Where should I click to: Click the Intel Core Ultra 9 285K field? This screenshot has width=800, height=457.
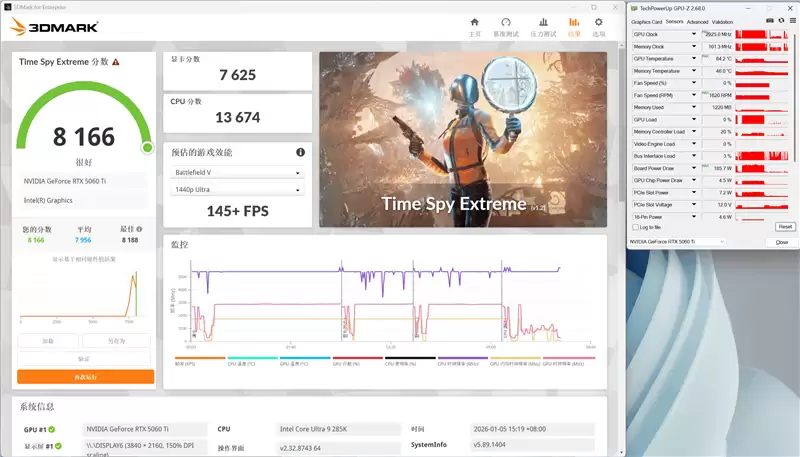[x=339, y=429]
